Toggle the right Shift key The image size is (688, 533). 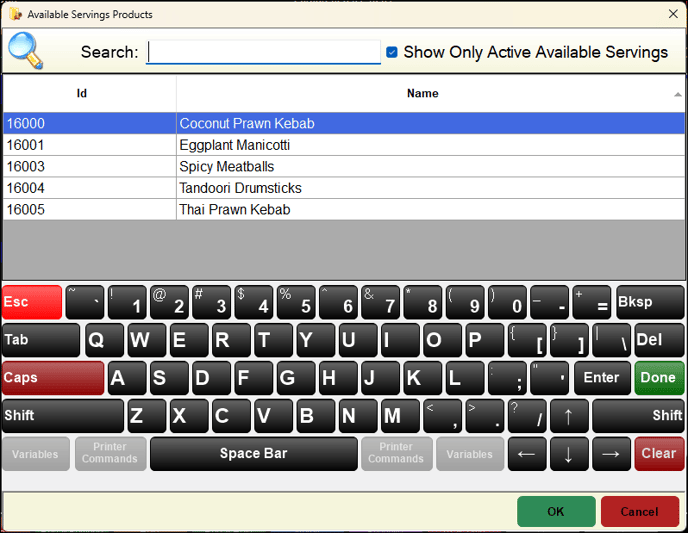coord(638,415)
